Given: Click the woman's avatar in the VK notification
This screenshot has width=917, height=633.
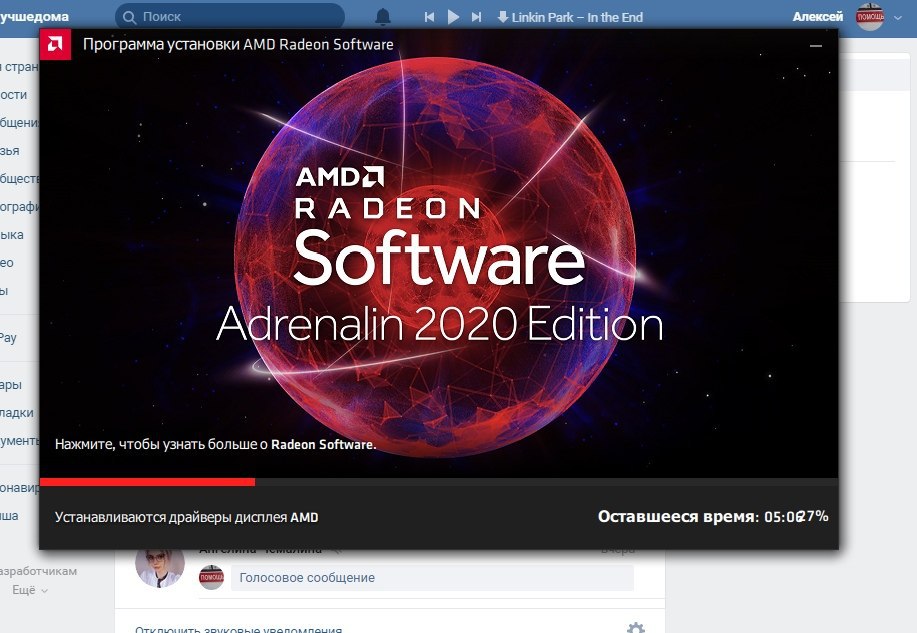Looking at the screenshot, I should (160, 567).
